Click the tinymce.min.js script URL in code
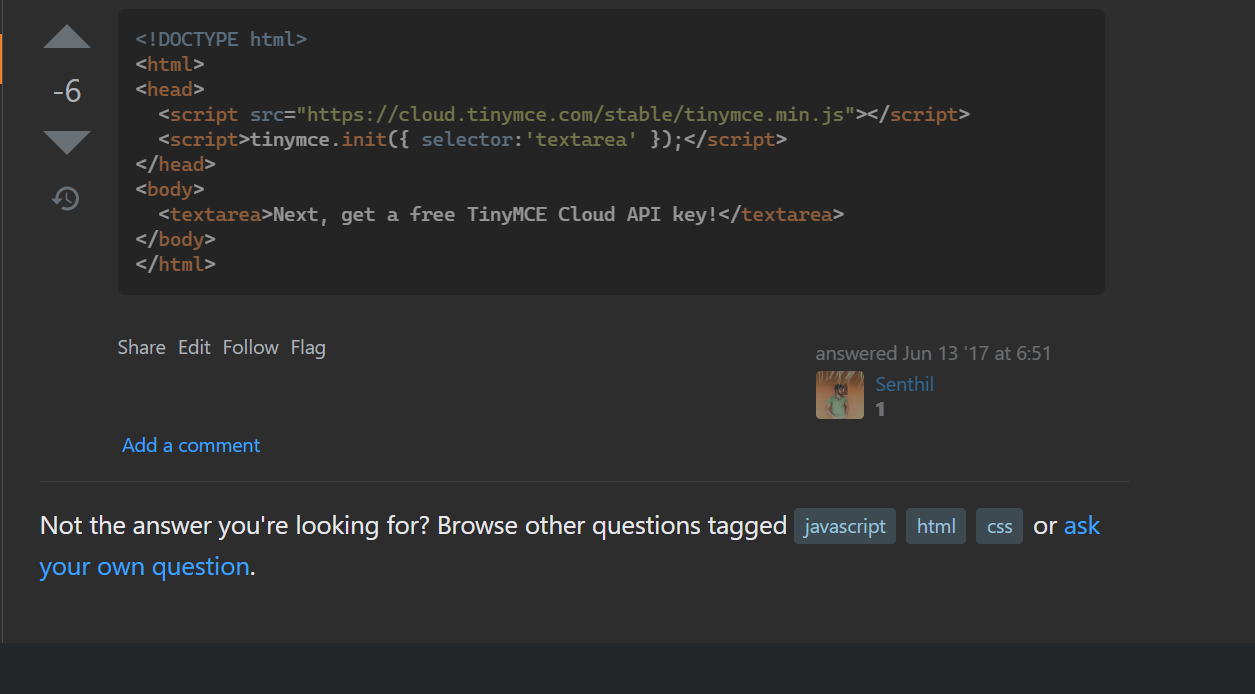This screenshot has width=1255, height=694. 575,114
